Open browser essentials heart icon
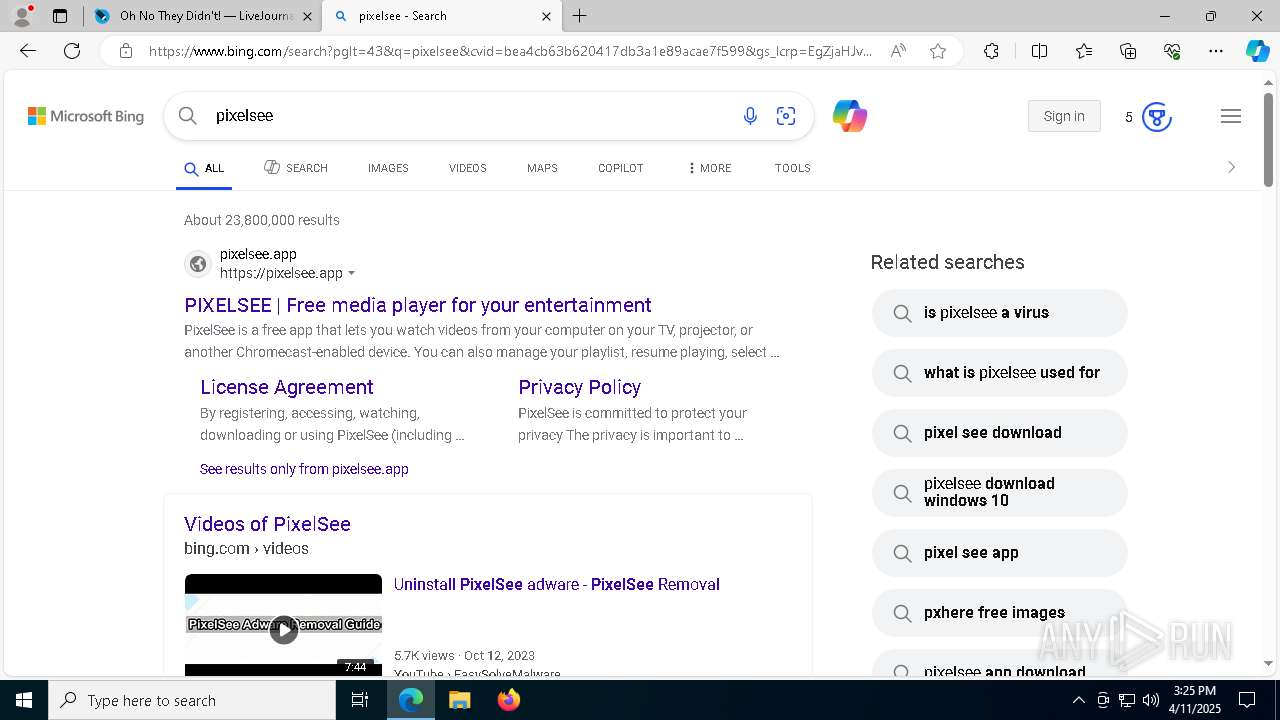 coord(1172,51)
